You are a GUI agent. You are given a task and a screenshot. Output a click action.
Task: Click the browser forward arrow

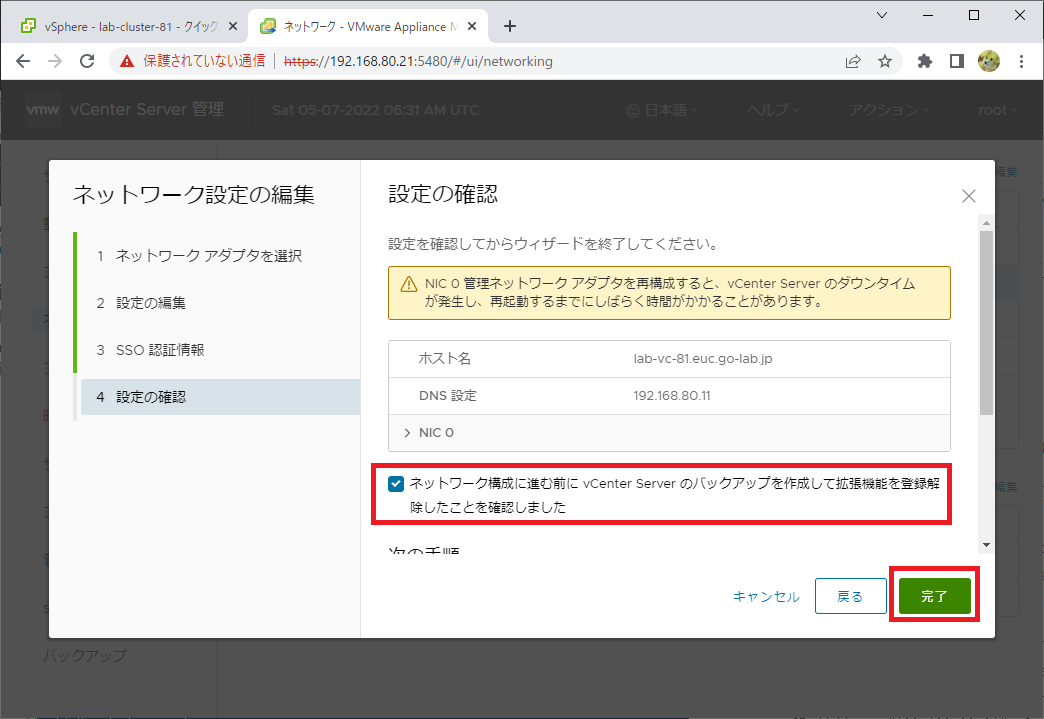55,61
